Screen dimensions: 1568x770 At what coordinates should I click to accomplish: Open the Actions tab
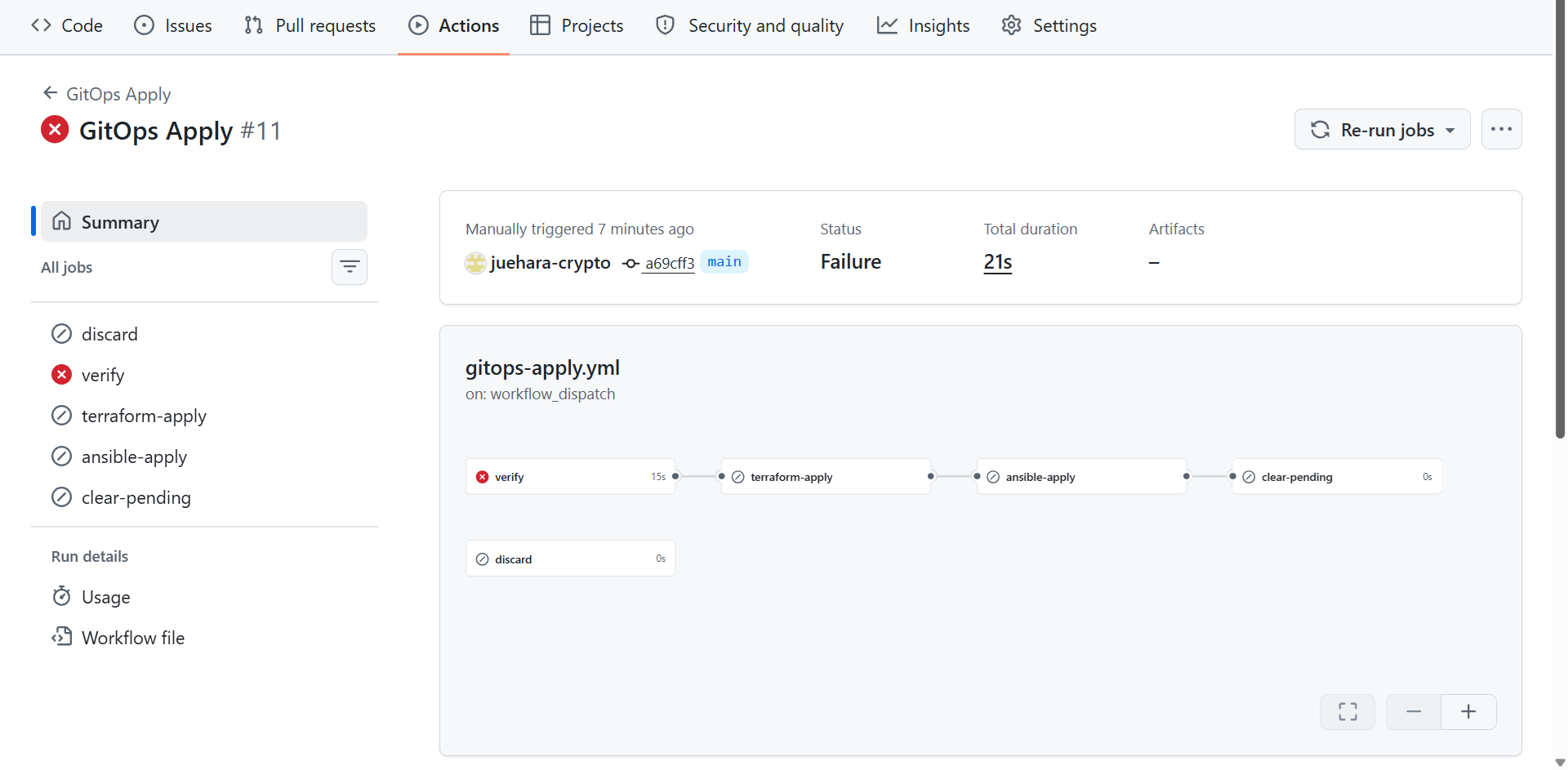453,25
